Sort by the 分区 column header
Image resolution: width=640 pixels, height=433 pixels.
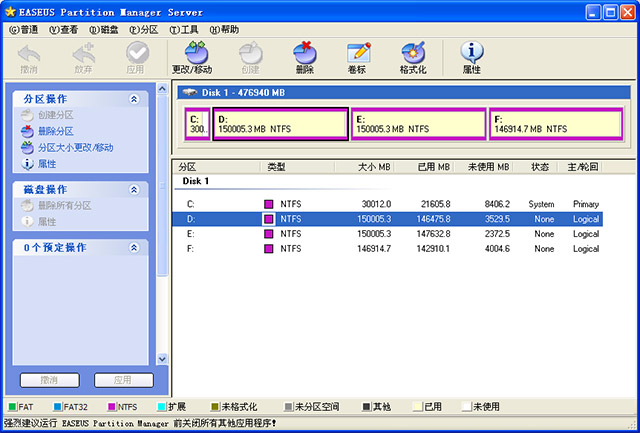coord(217,167)
